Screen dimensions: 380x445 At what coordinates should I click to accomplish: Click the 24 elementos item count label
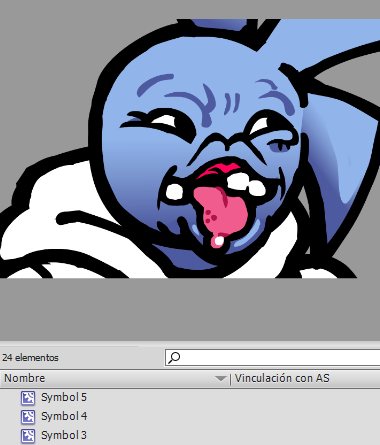[30, 358]
